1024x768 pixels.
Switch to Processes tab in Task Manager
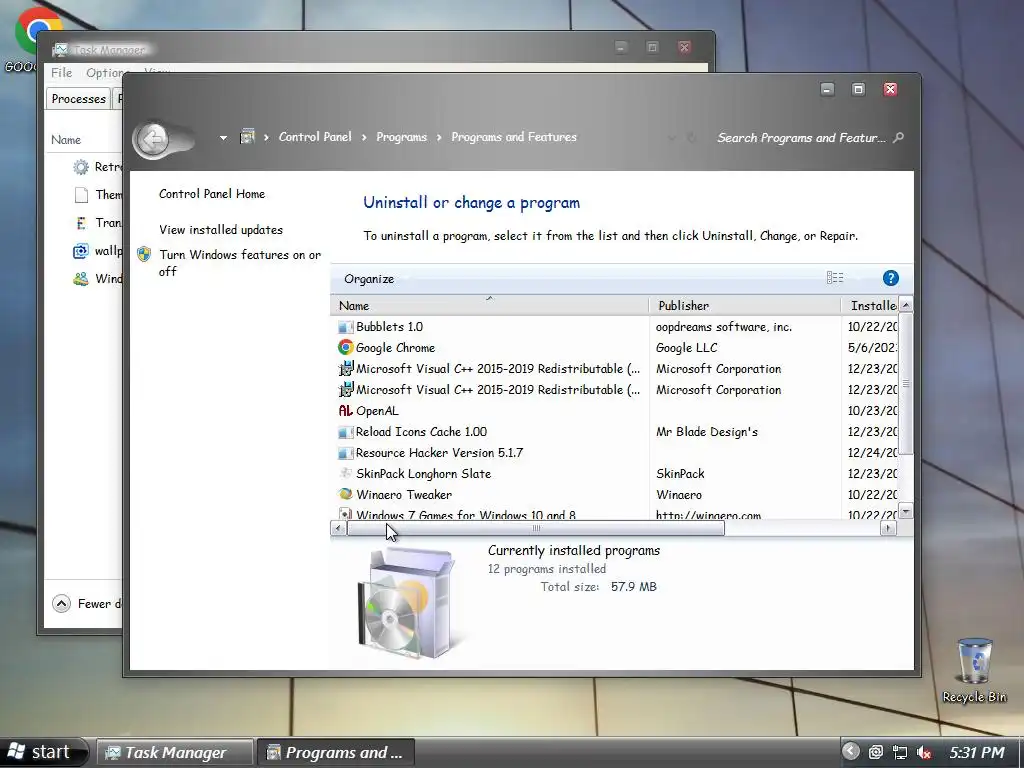click(78, 99)
